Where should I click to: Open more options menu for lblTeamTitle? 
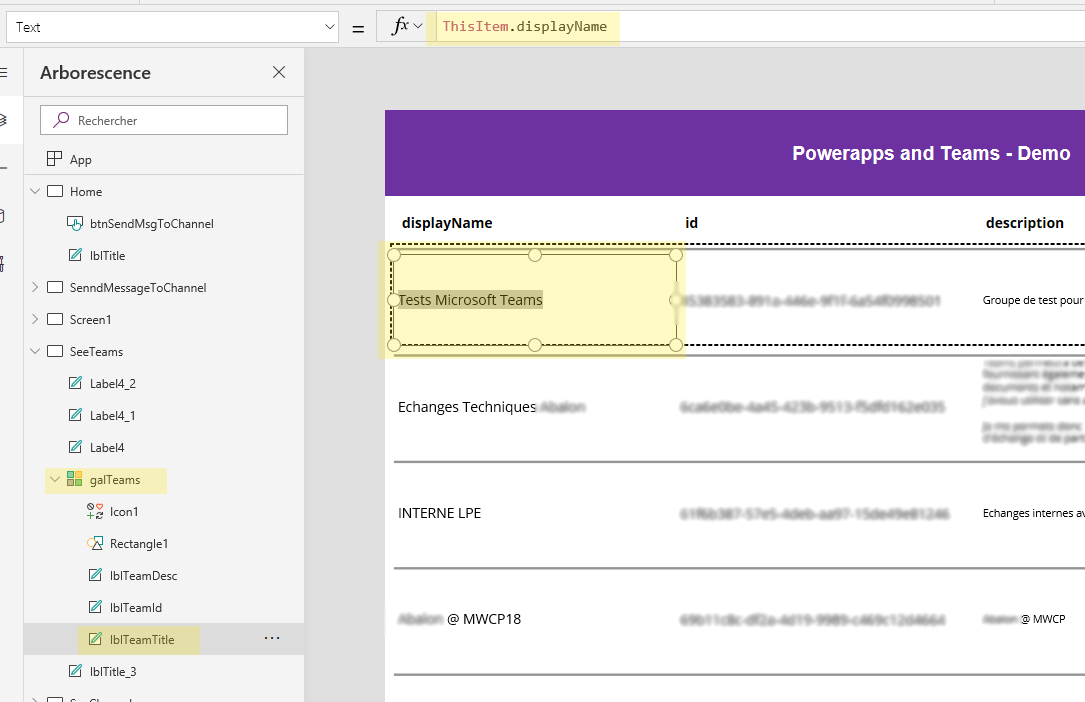[x=272, y=639]
